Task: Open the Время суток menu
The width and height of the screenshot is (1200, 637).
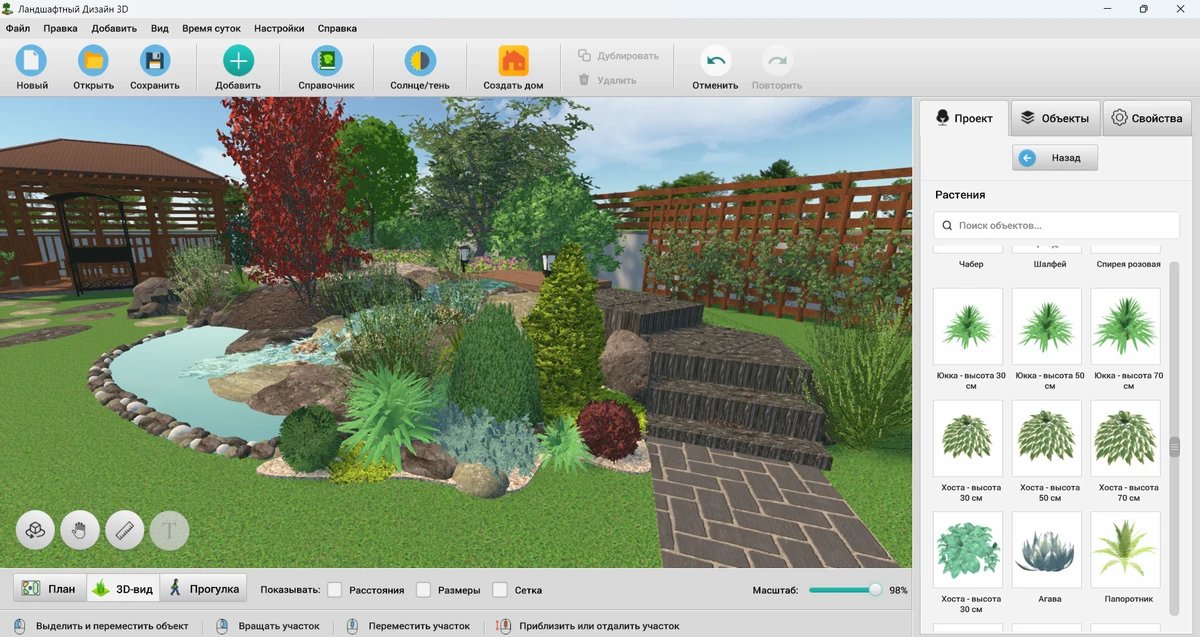Action: coord(211,29)
